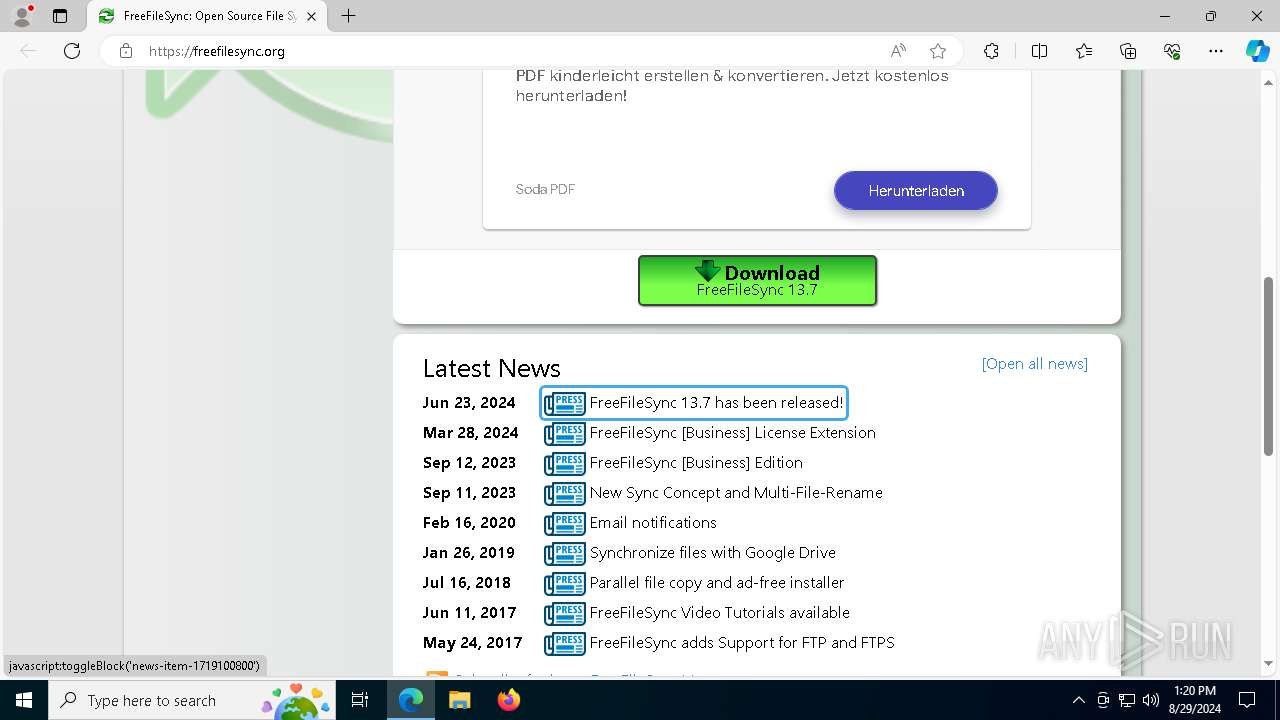Image resolution: width=1280 pixels, height=720 pixels.
Task: Open File Explorer on taskbar
Action: pyautogui.click(x=459, y=700)
